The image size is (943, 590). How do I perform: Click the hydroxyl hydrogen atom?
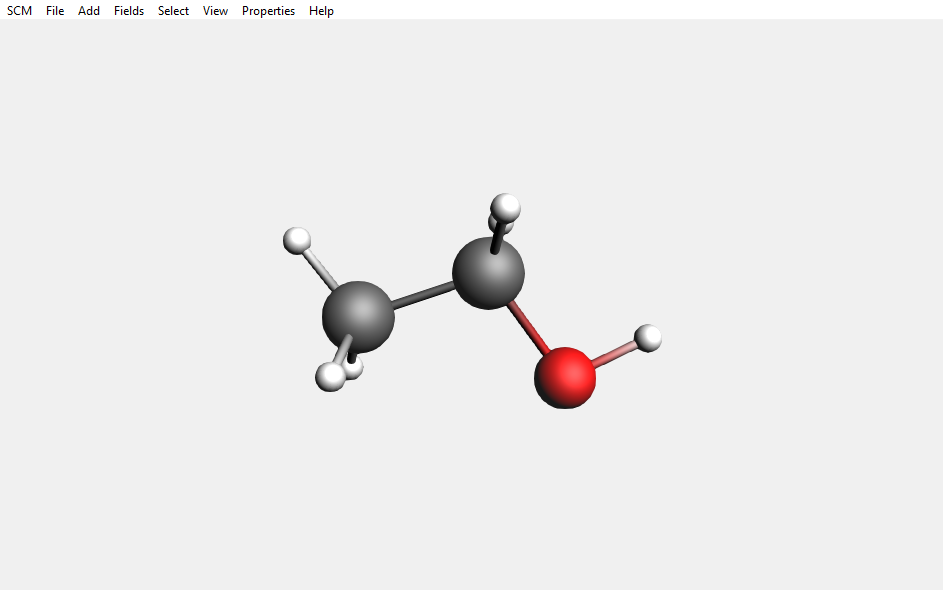coord(647,340)
